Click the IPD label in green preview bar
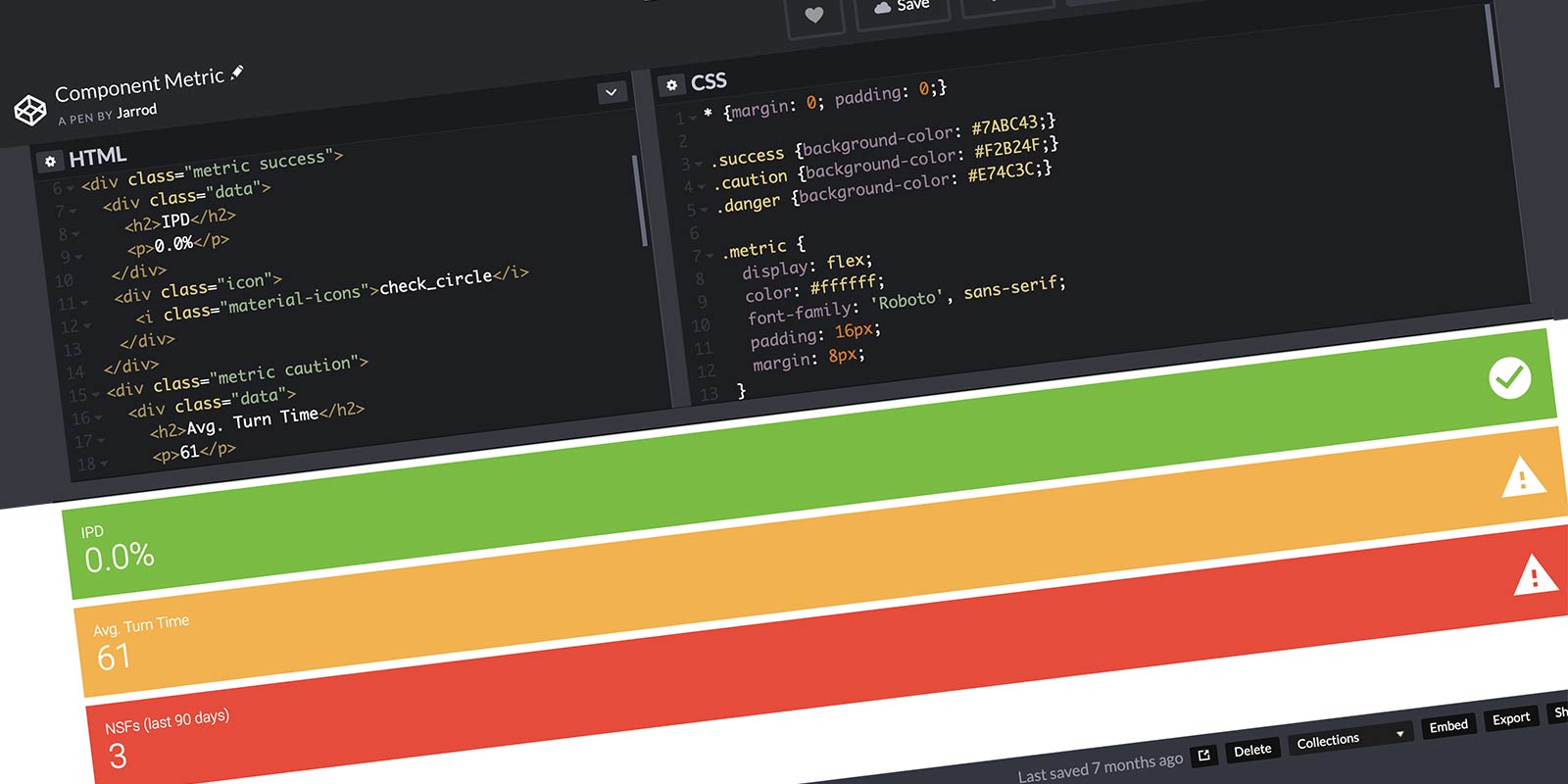This screenshot has width=1568, height=784. 92,531
